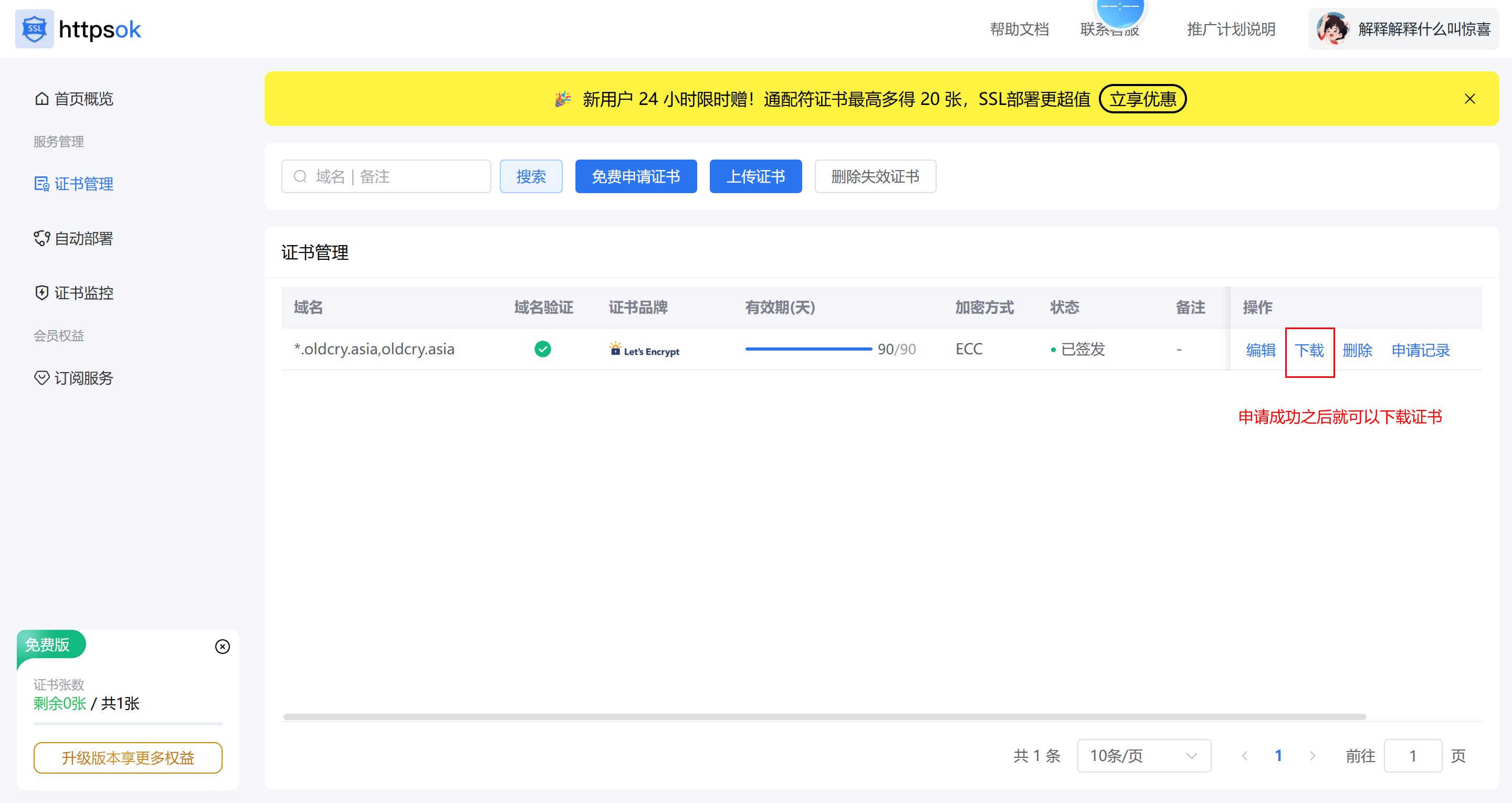Click the 域名 | 备注 search field
This screenshot has width=1512, height=803.
coord(386,176)
